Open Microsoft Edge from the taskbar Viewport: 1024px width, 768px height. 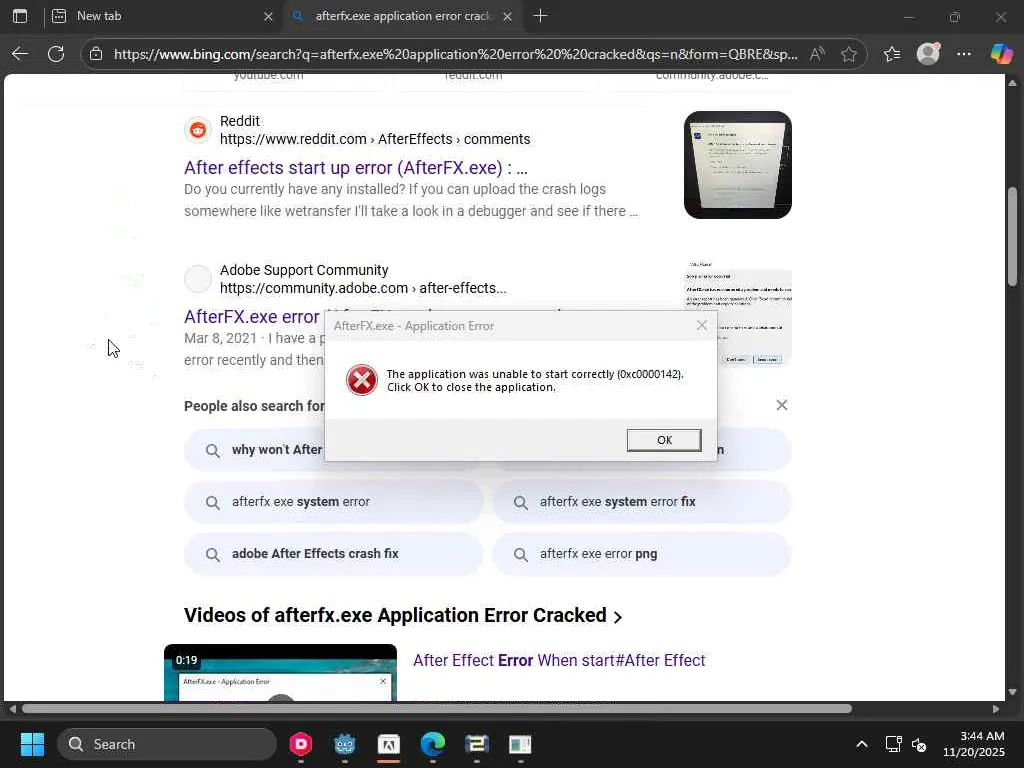pos(432,744)
